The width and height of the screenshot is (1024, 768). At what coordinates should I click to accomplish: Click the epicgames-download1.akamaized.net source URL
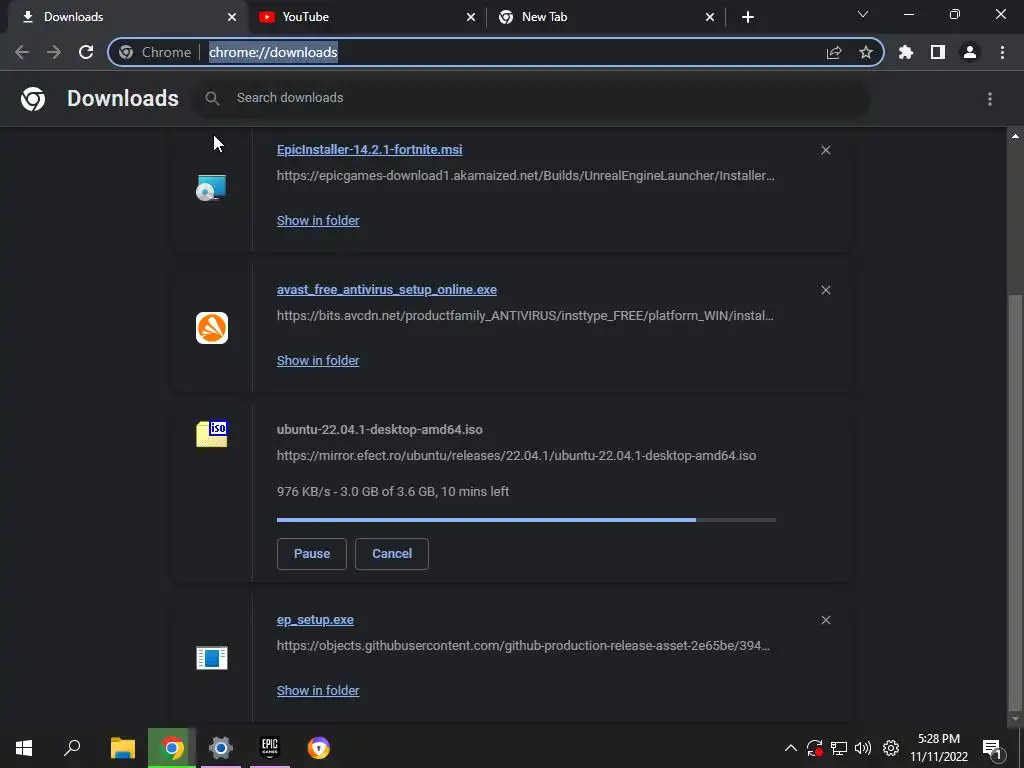click(526, 176)
